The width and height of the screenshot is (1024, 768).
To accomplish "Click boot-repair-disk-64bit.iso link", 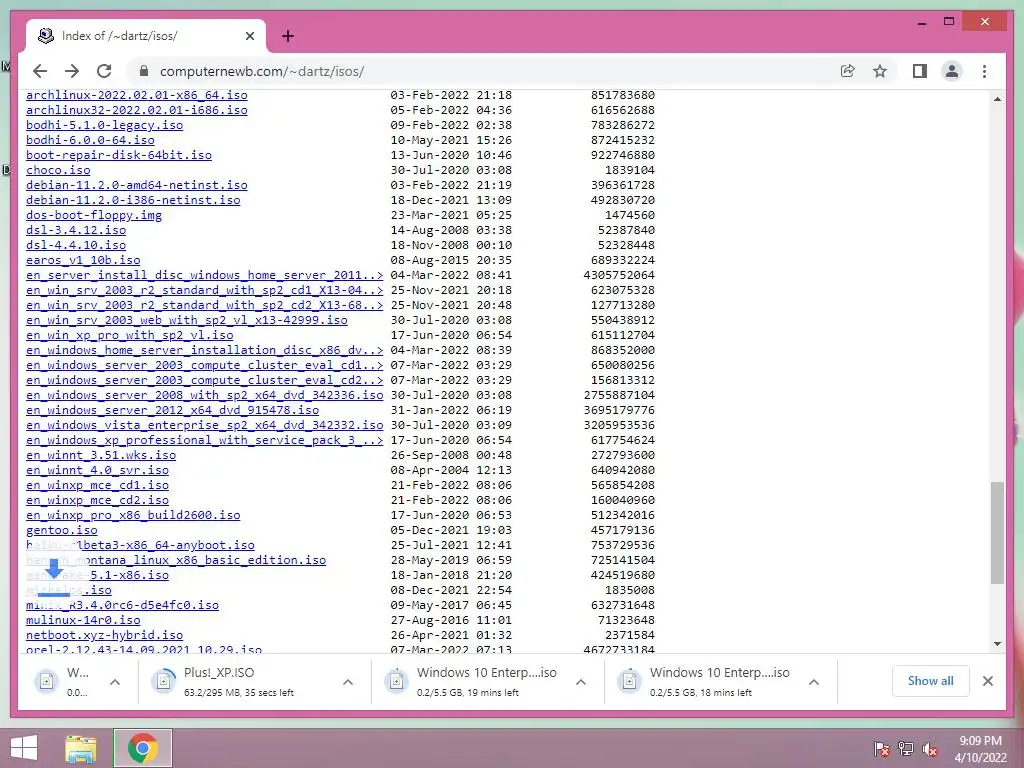I will 119,155.
